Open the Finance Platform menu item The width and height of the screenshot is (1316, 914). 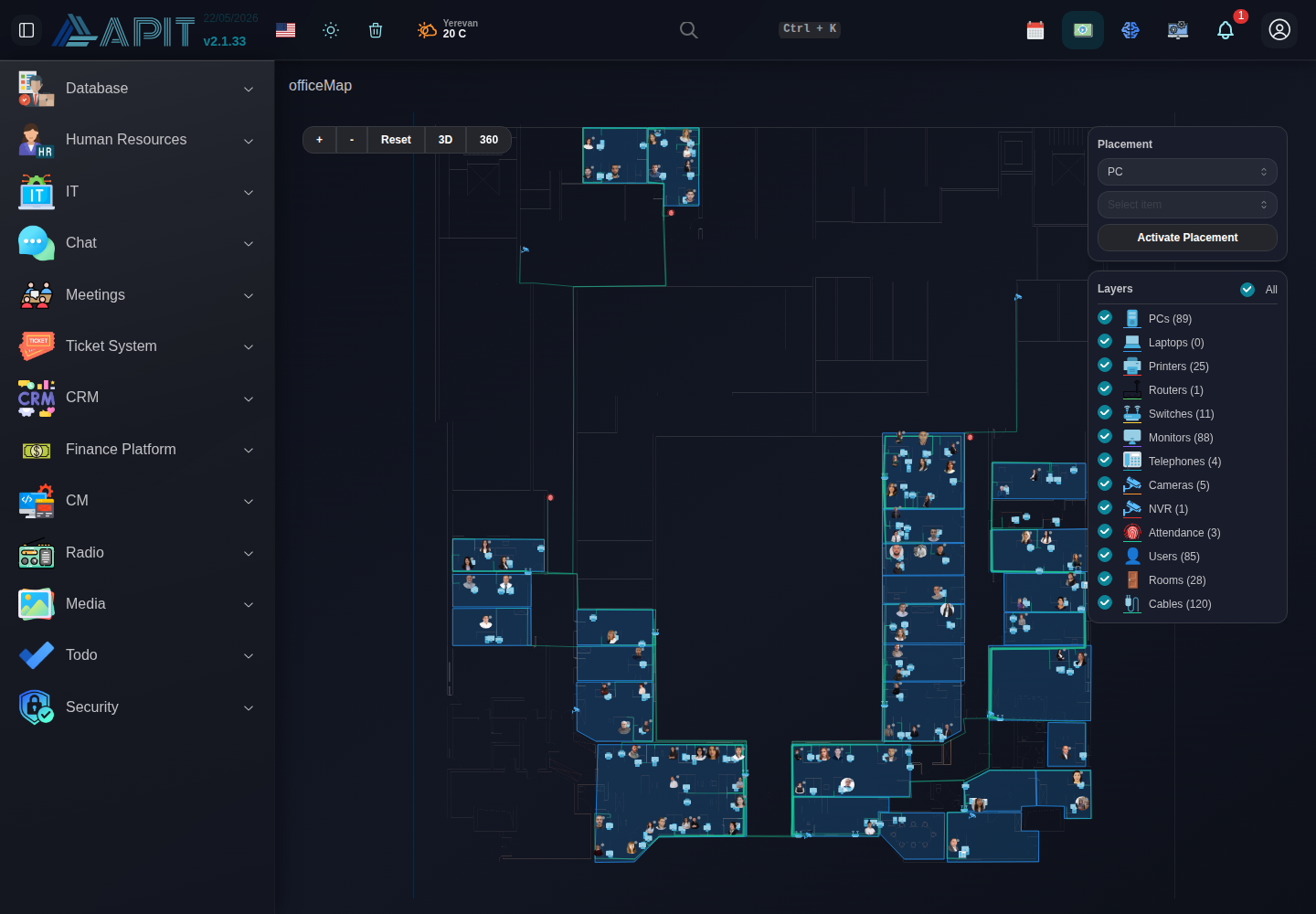click(137, 450)
